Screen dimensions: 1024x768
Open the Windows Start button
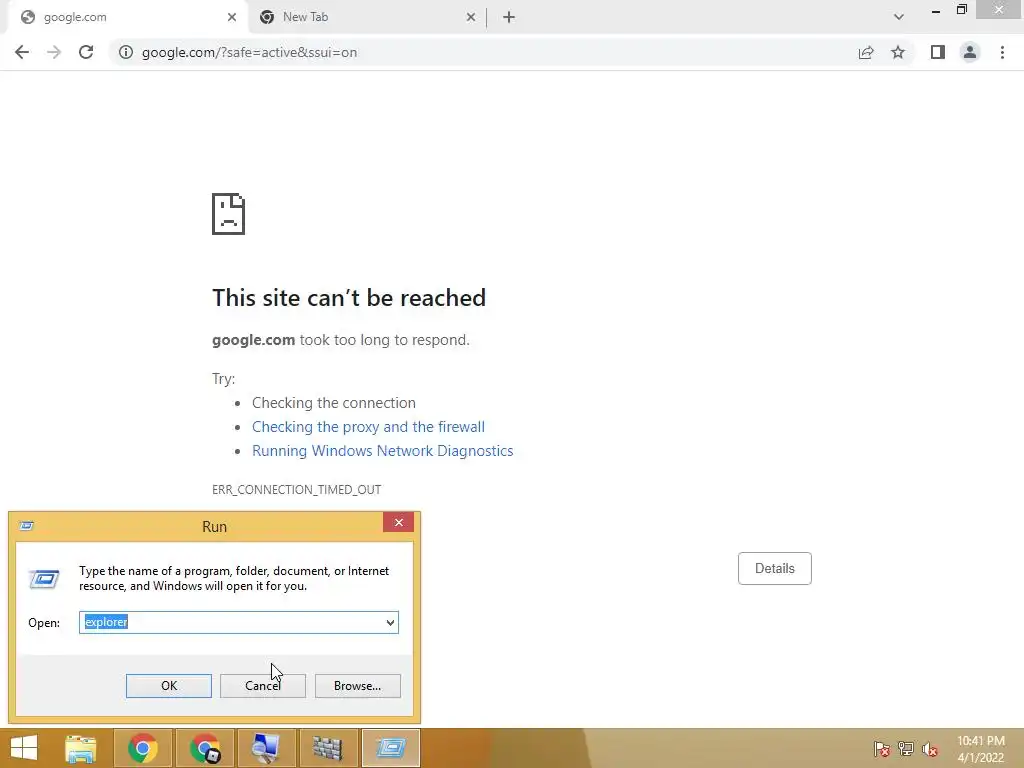click(x=24, y=748)
